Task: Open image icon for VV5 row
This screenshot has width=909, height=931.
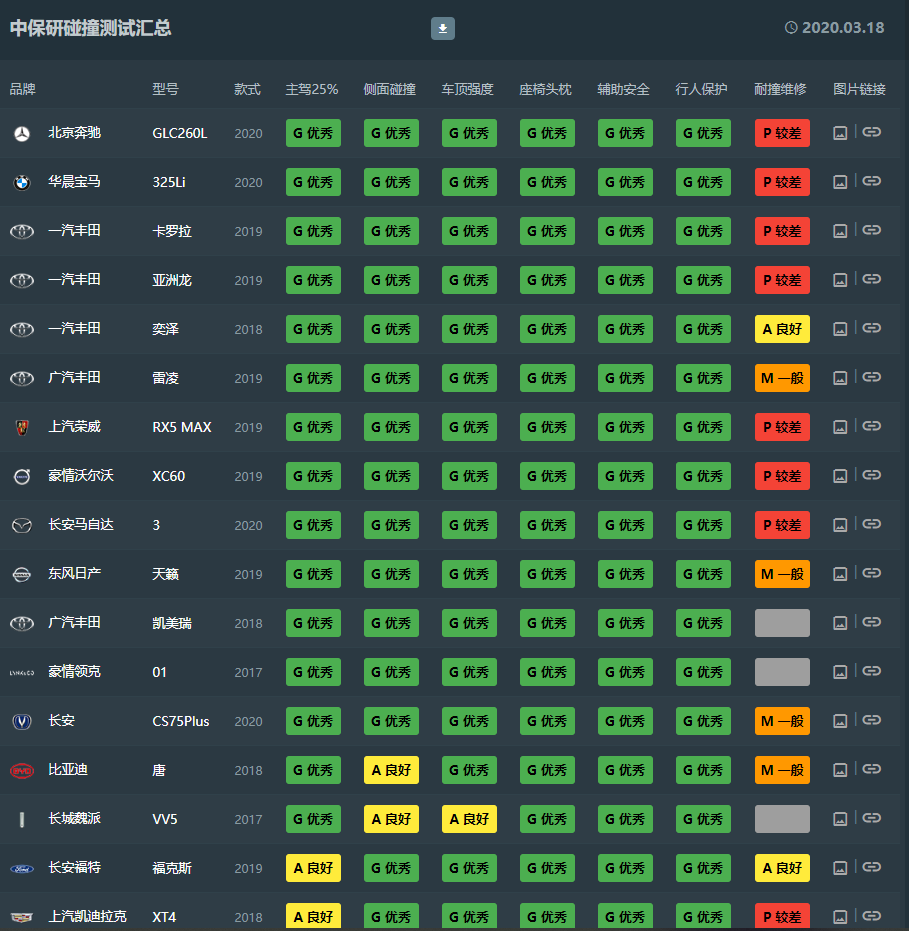Action: point(840,819)
